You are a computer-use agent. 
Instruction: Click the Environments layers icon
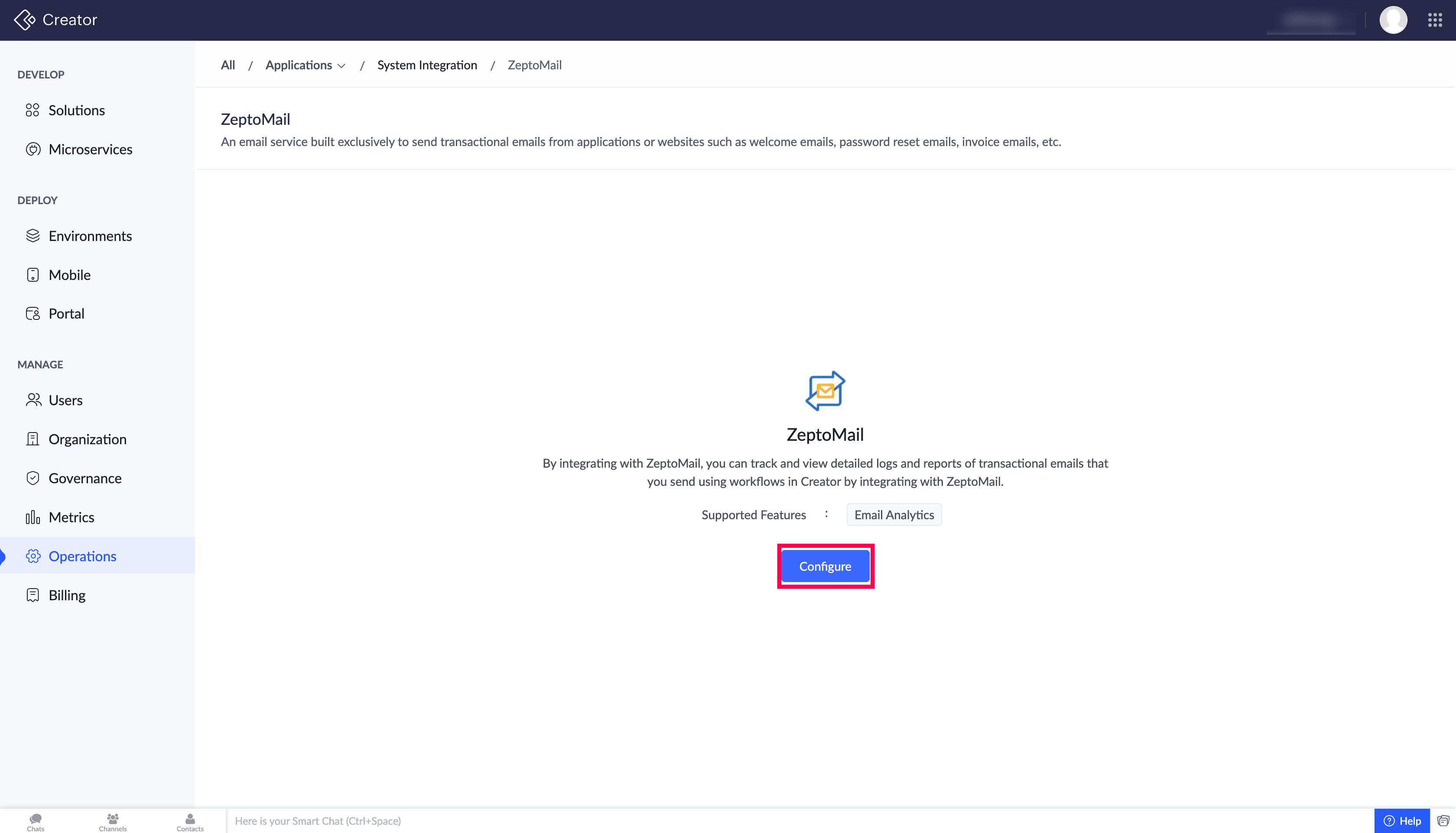(32, 236)
